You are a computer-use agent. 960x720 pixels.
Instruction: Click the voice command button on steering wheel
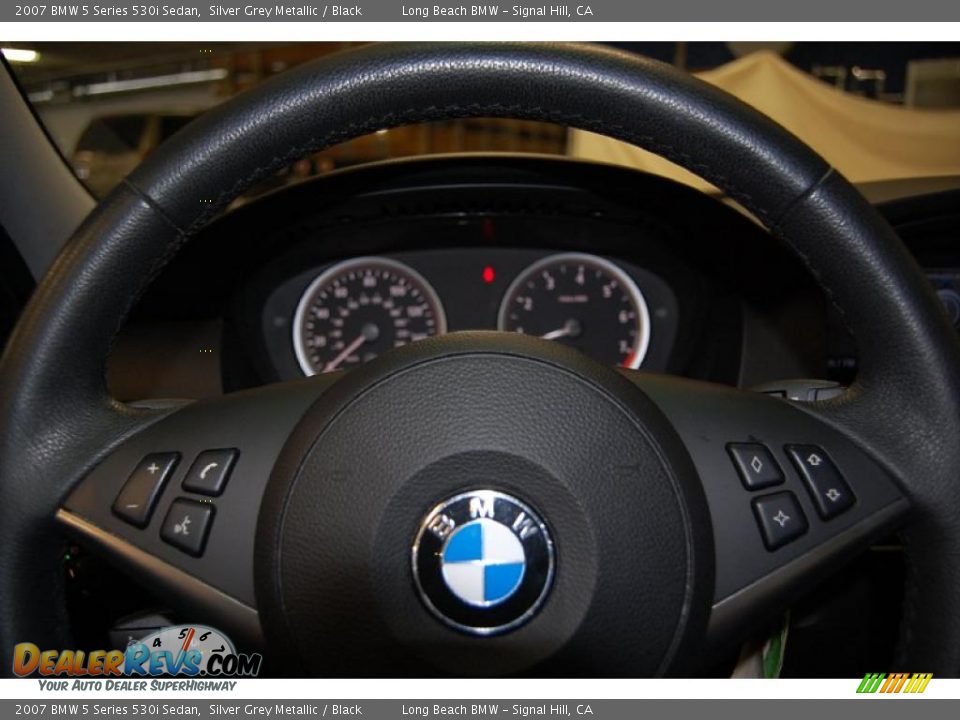(187, 527)
